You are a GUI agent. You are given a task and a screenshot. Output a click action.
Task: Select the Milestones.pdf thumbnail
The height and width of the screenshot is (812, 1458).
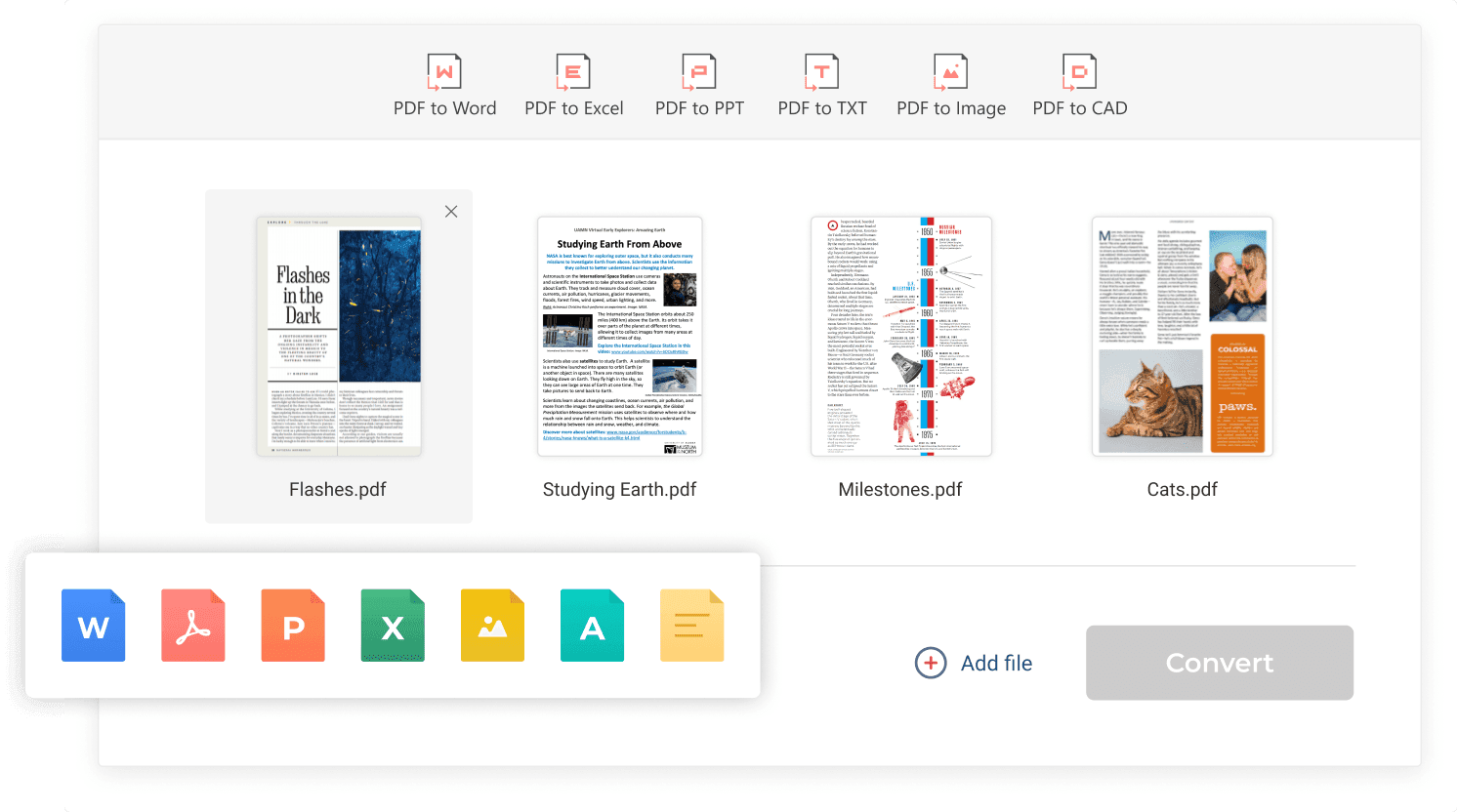click(x=900, y=337)
